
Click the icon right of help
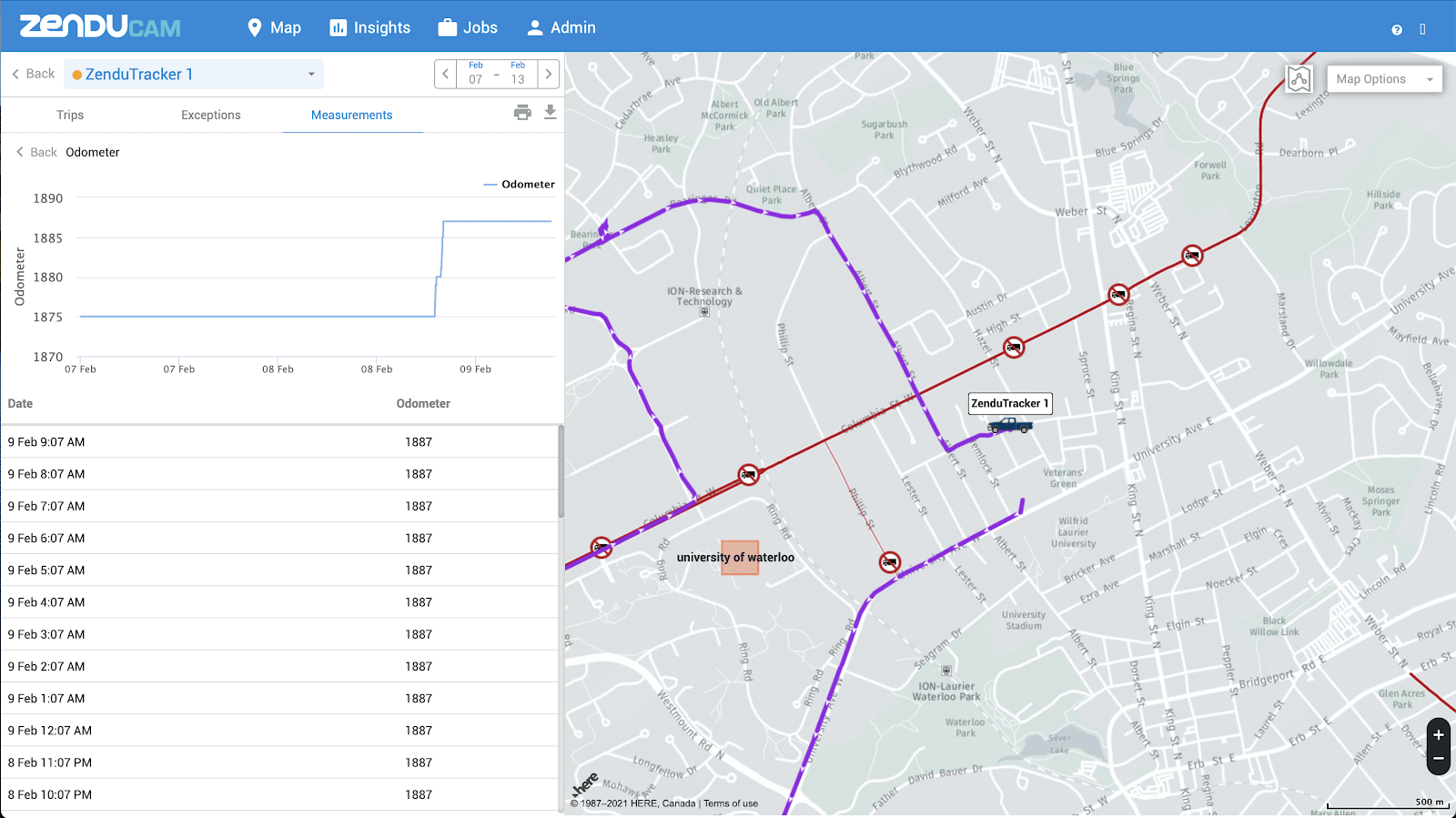pos(1422,29)
